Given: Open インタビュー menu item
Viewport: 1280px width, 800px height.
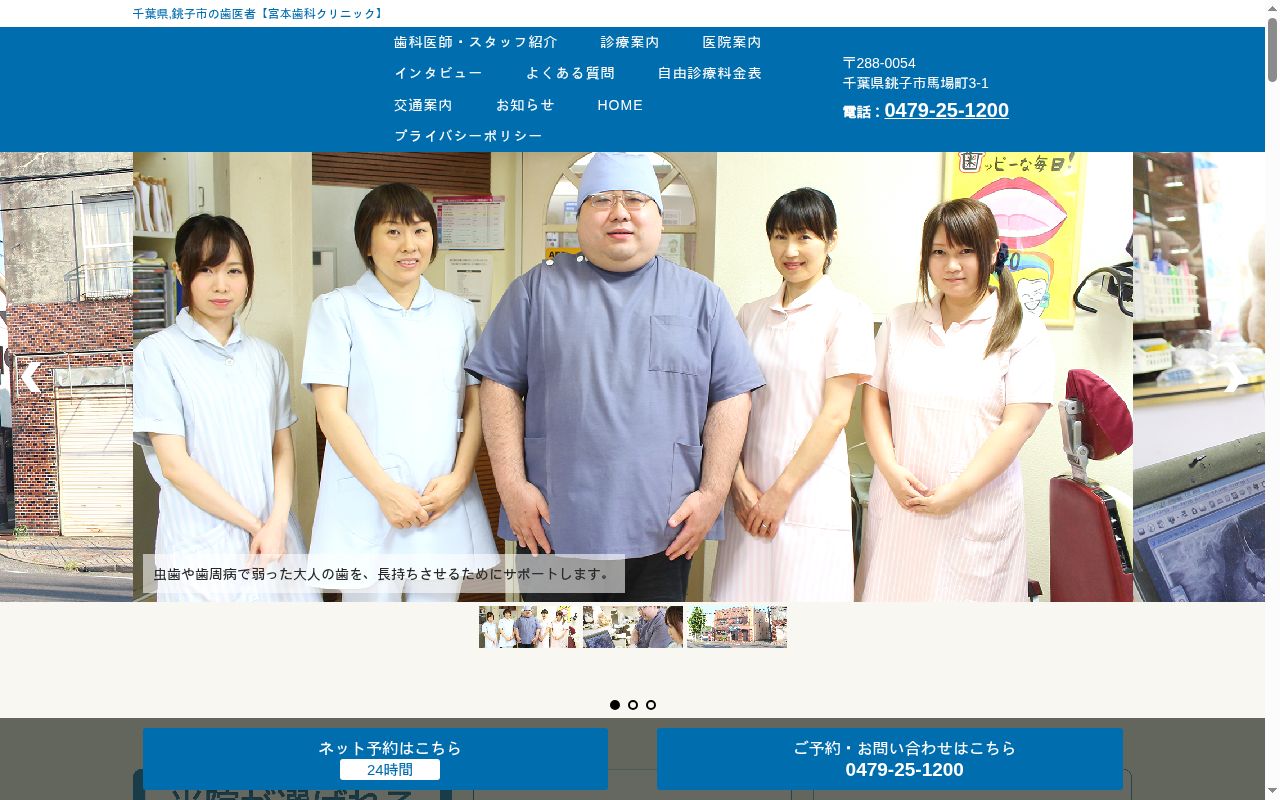Looking at the screenshot, I should pos(438,73).
